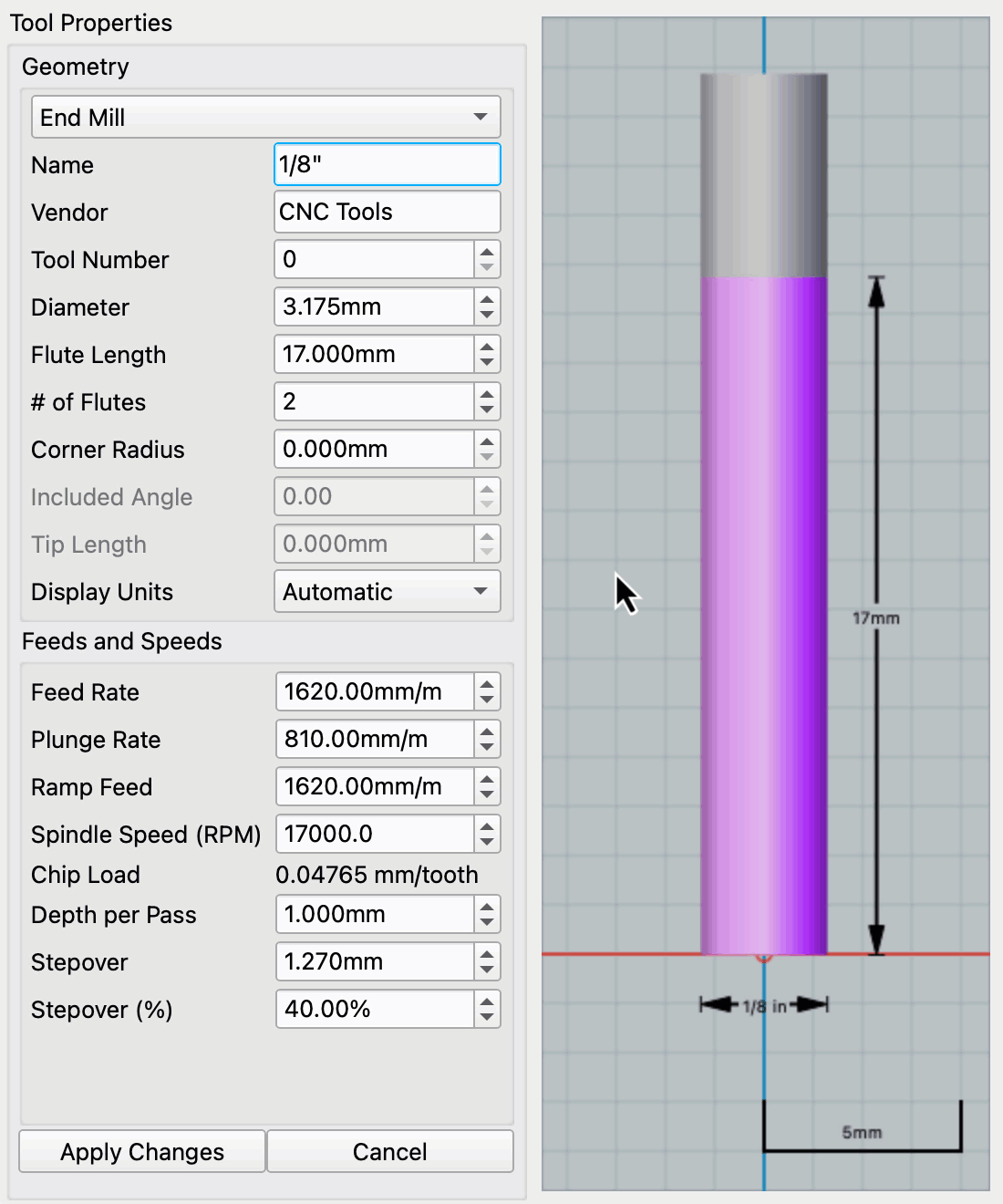
Task: Click the Name input field
Action: 387,165
